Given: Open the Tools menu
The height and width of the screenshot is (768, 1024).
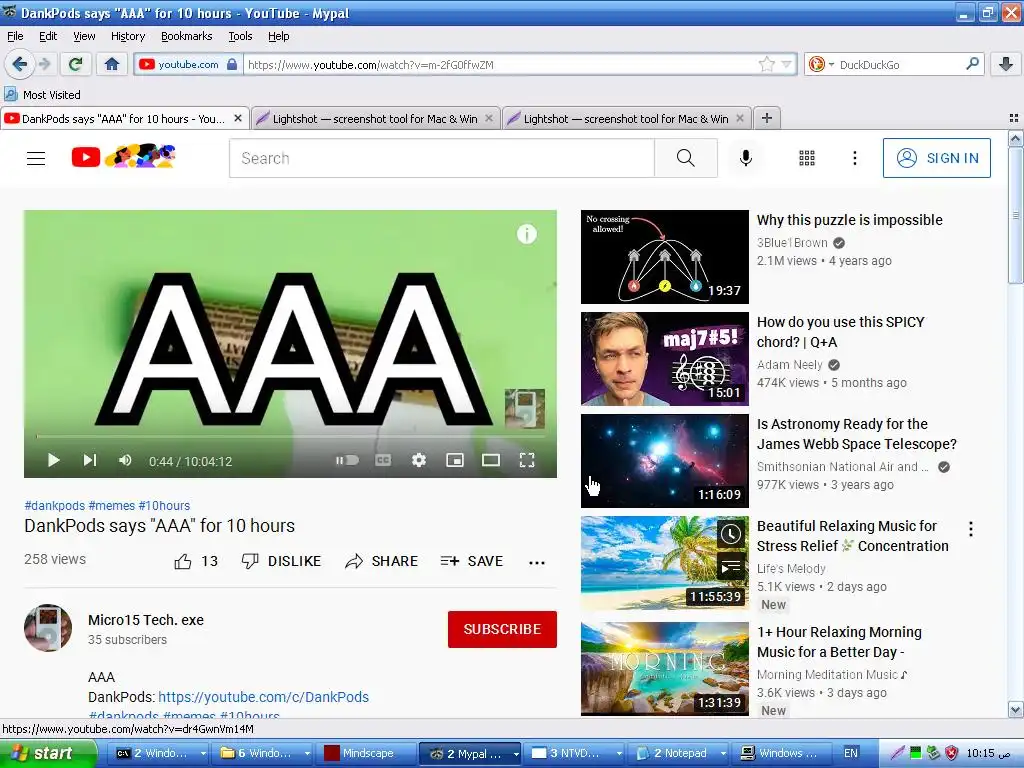Looking at the screenshot, I should tap(240, 36).
